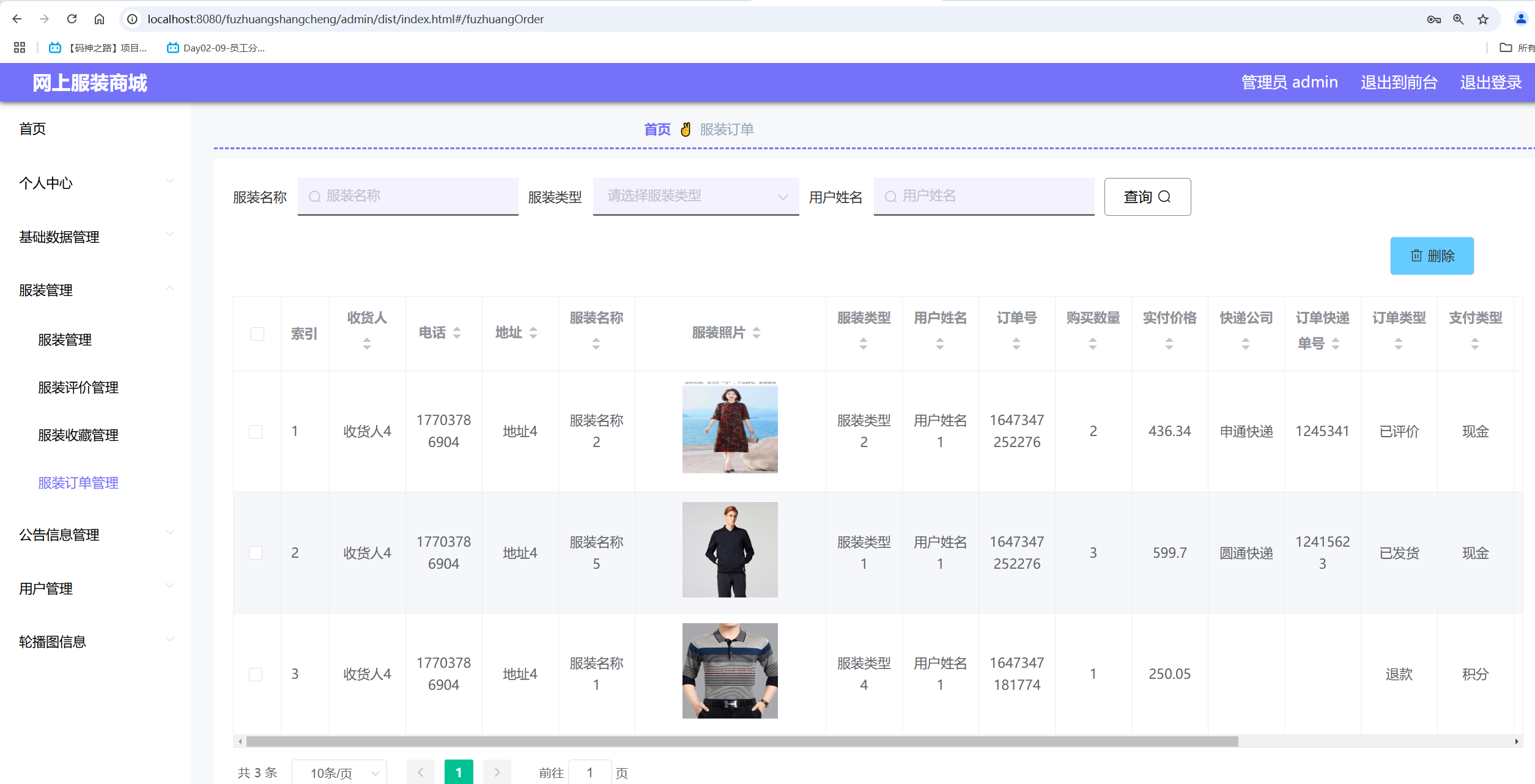
Task: Go to next page arrow
Action: [497, 772]
